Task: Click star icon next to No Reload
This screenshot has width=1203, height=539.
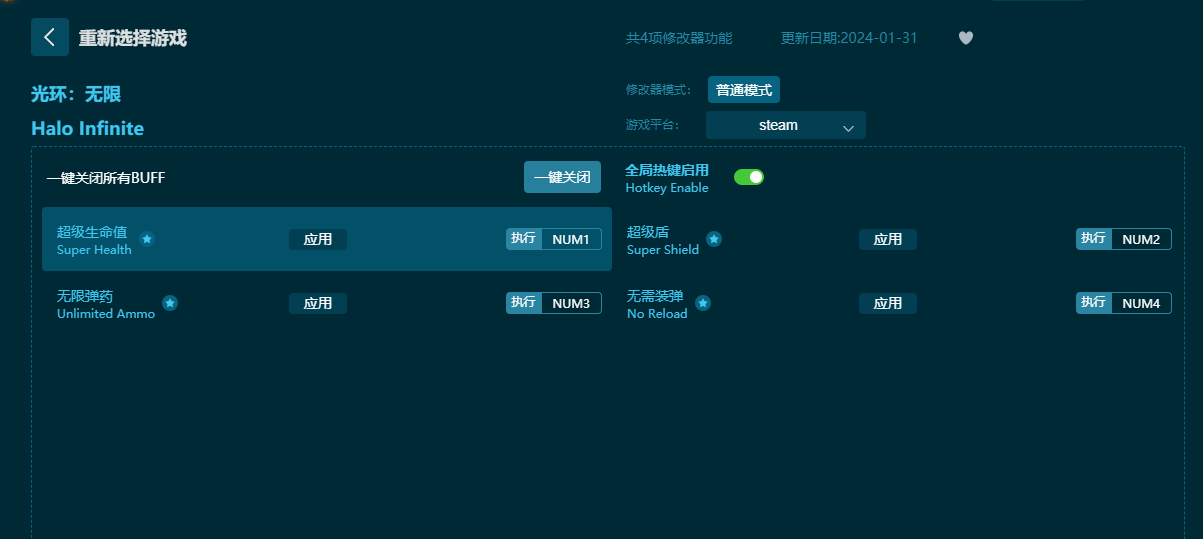Action: pos(703,303)
